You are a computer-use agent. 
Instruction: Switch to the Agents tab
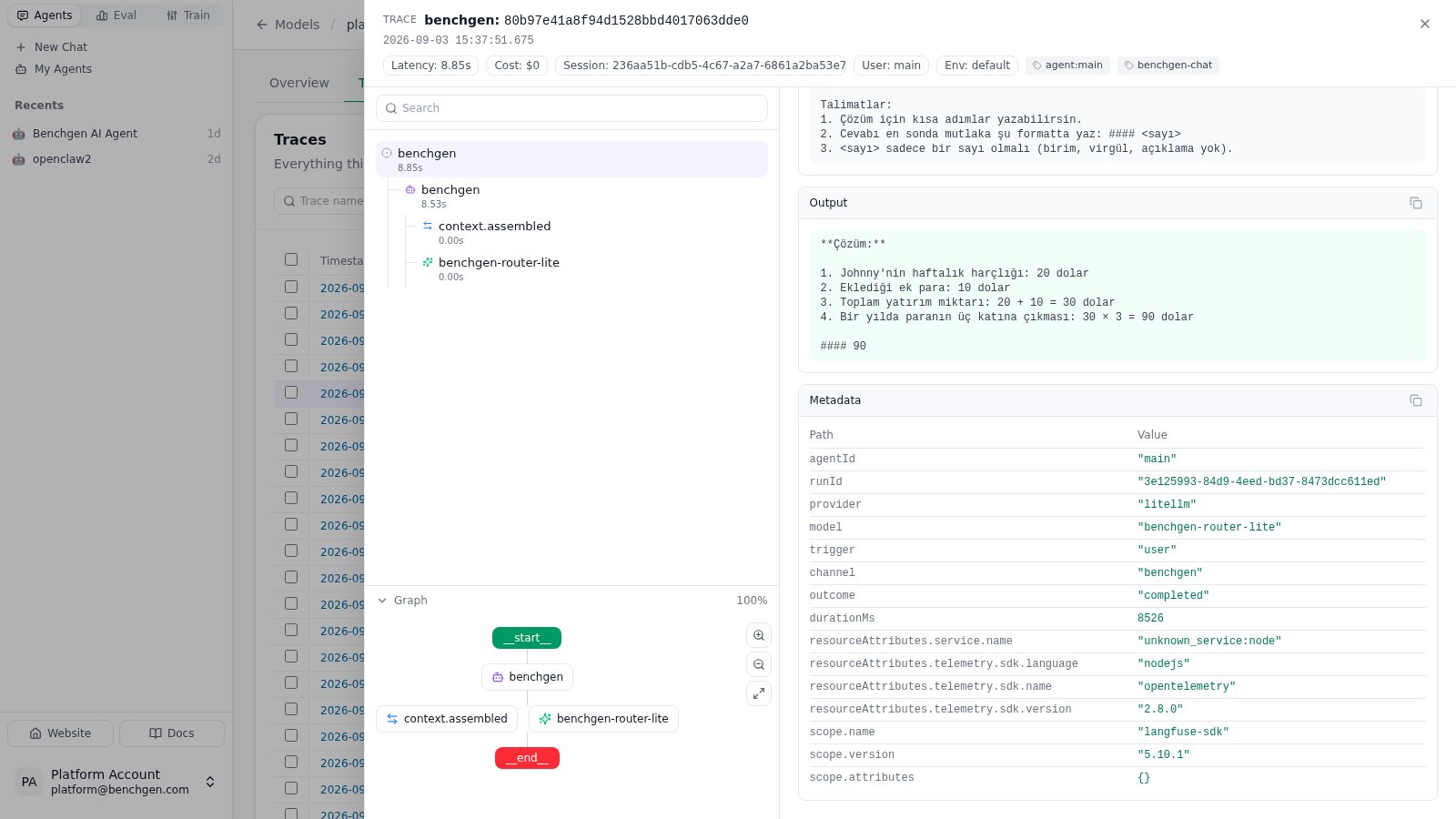point(45,15)
